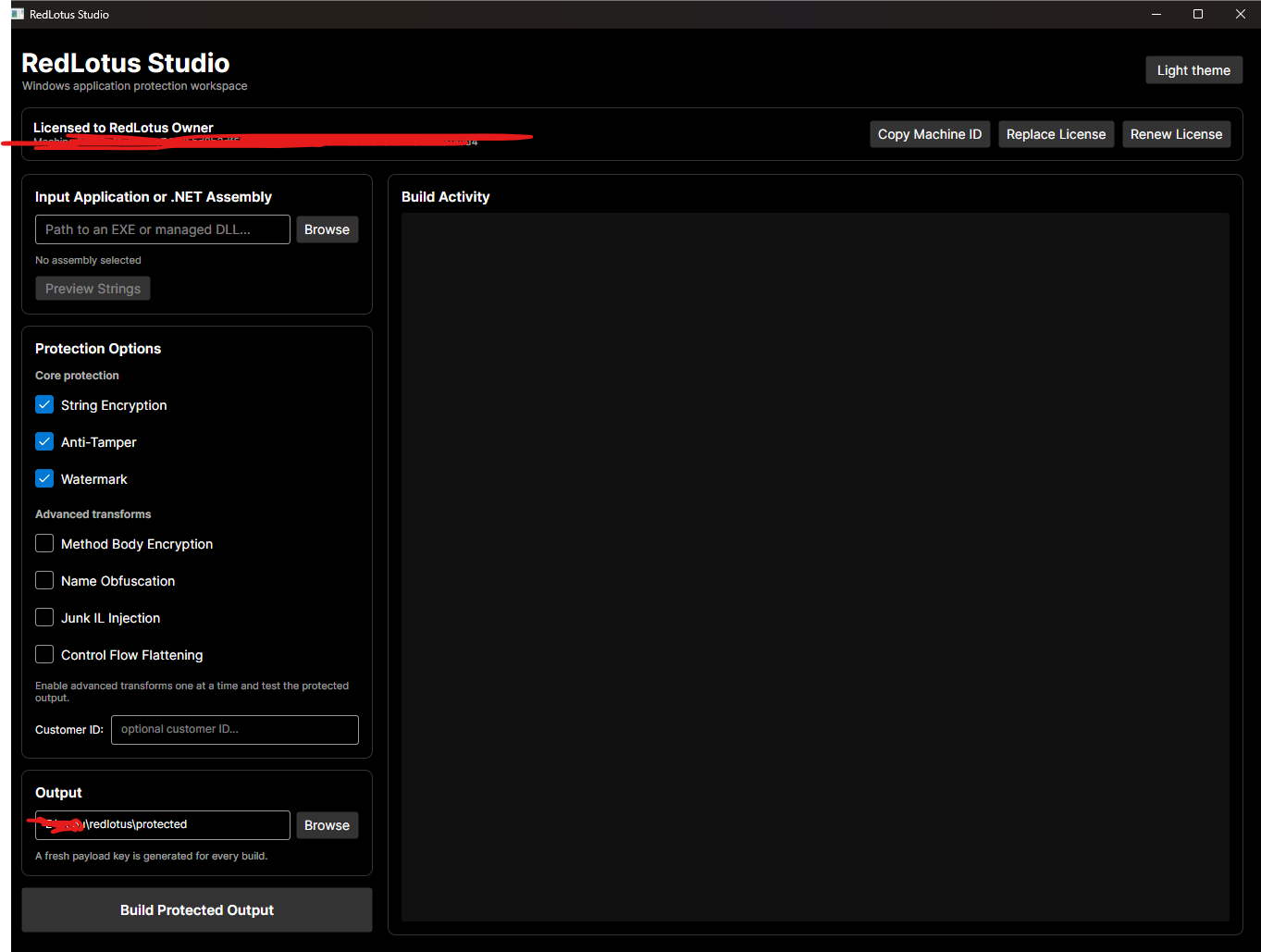Screen dimensions: 1261x952
Task: Click the Customer ID text field
Action: click(235, 729)
